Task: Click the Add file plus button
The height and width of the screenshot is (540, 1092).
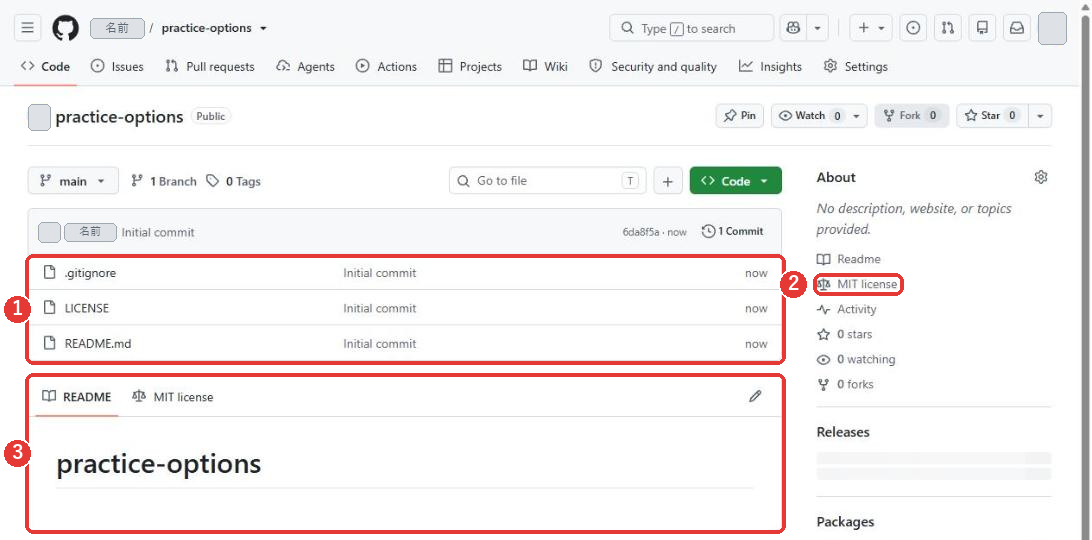Action: coord(668,181)
